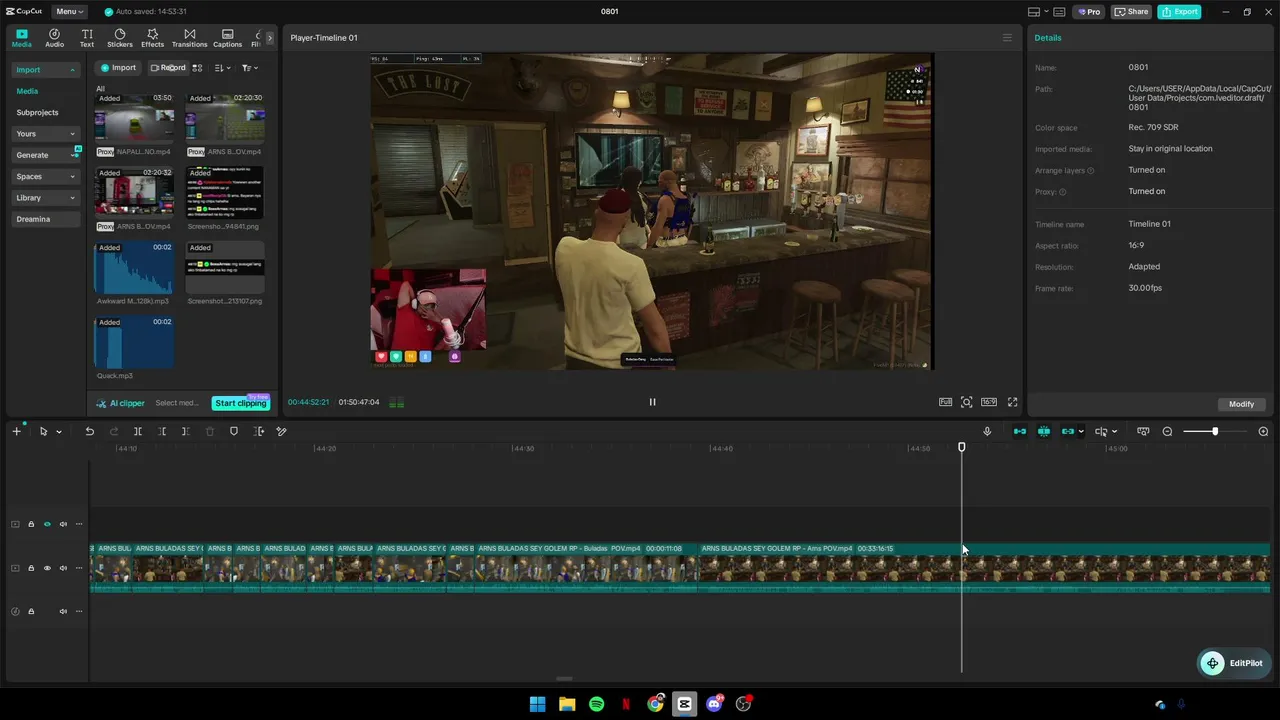This screenshot has height=720, width=1280.
Task: Hide the upper empty video track
Action: [47, 524]
